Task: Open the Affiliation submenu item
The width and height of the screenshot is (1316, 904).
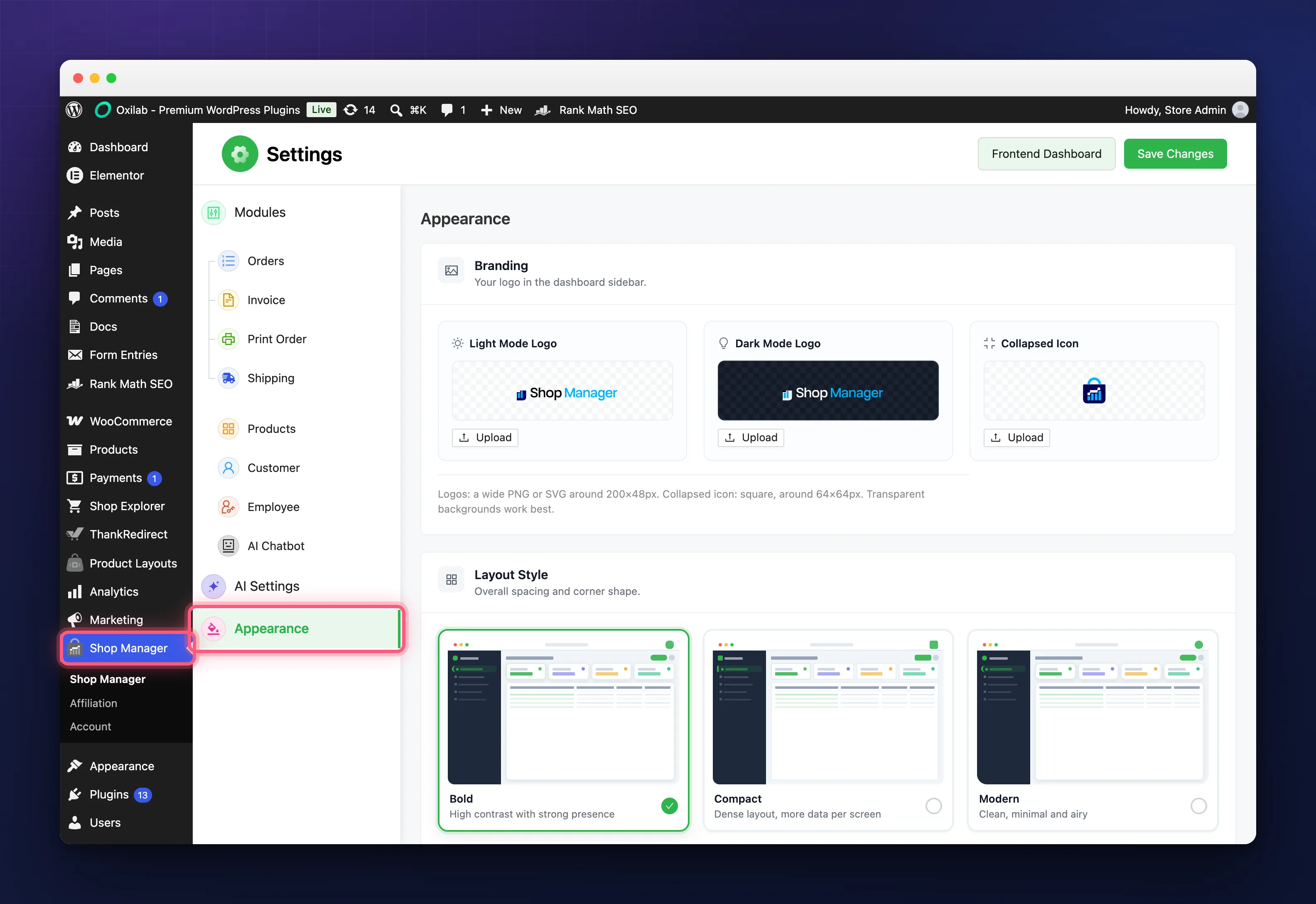Action: tap(93, 703)
